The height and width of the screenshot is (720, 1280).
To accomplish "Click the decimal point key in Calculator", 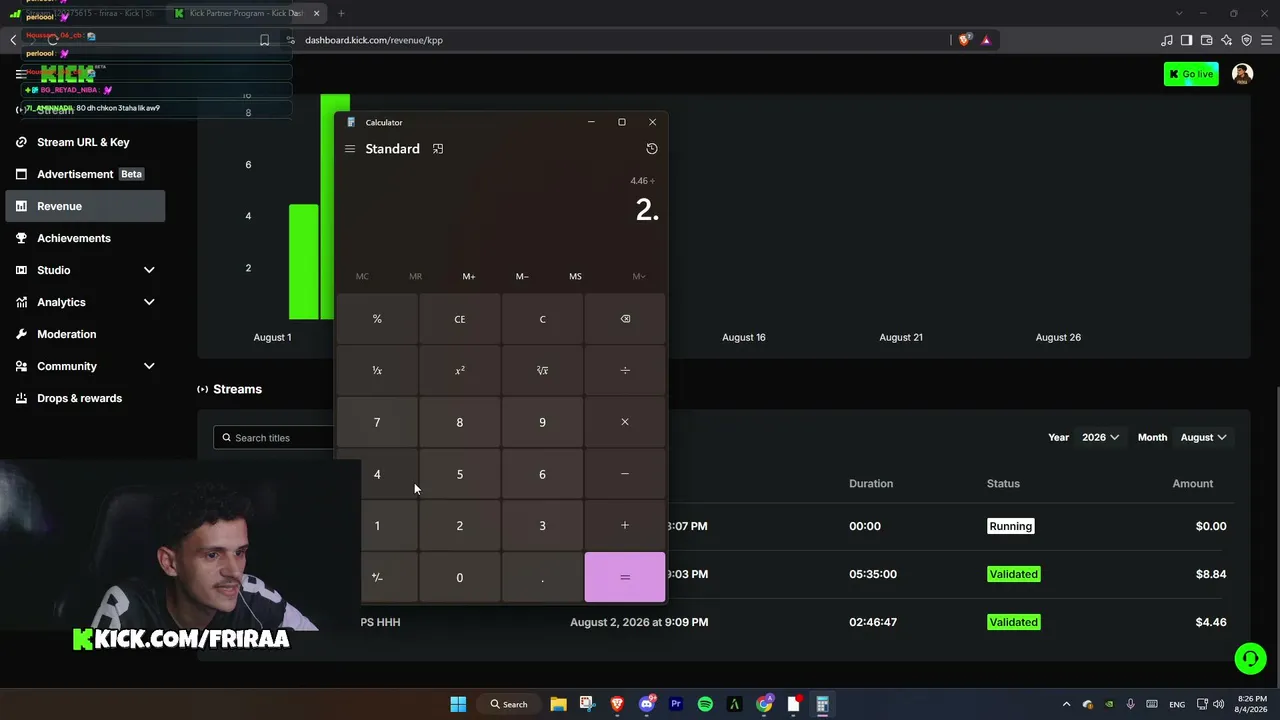I will (x=542, y=577).
